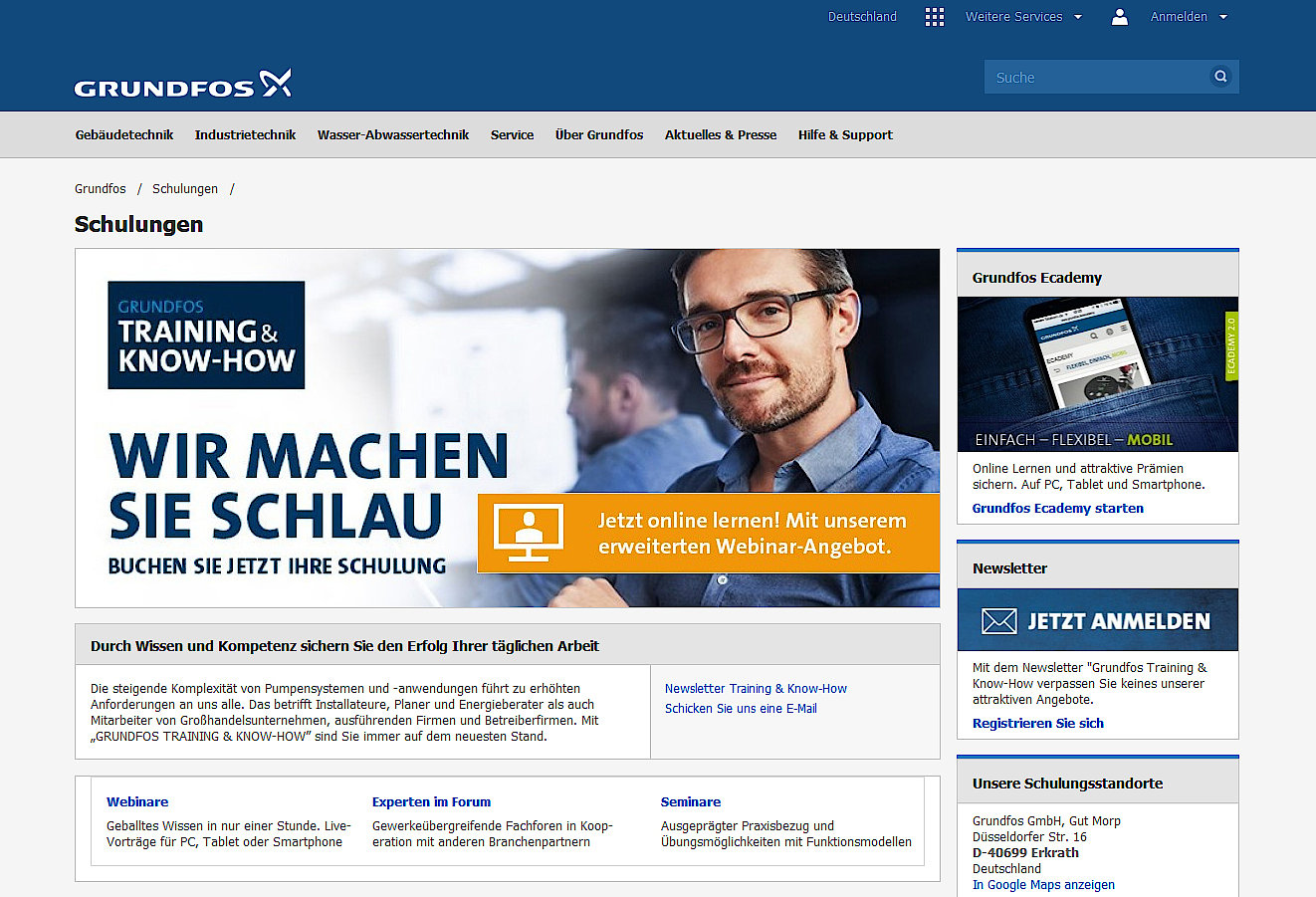Select Deutschland country link
The height and width of the screenshot is (897, 1316).
862,17
